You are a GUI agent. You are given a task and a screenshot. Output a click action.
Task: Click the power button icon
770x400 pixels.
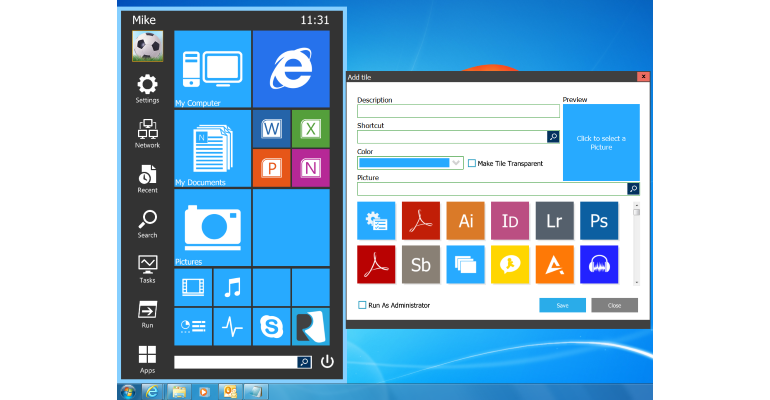(x=327, y=362)
